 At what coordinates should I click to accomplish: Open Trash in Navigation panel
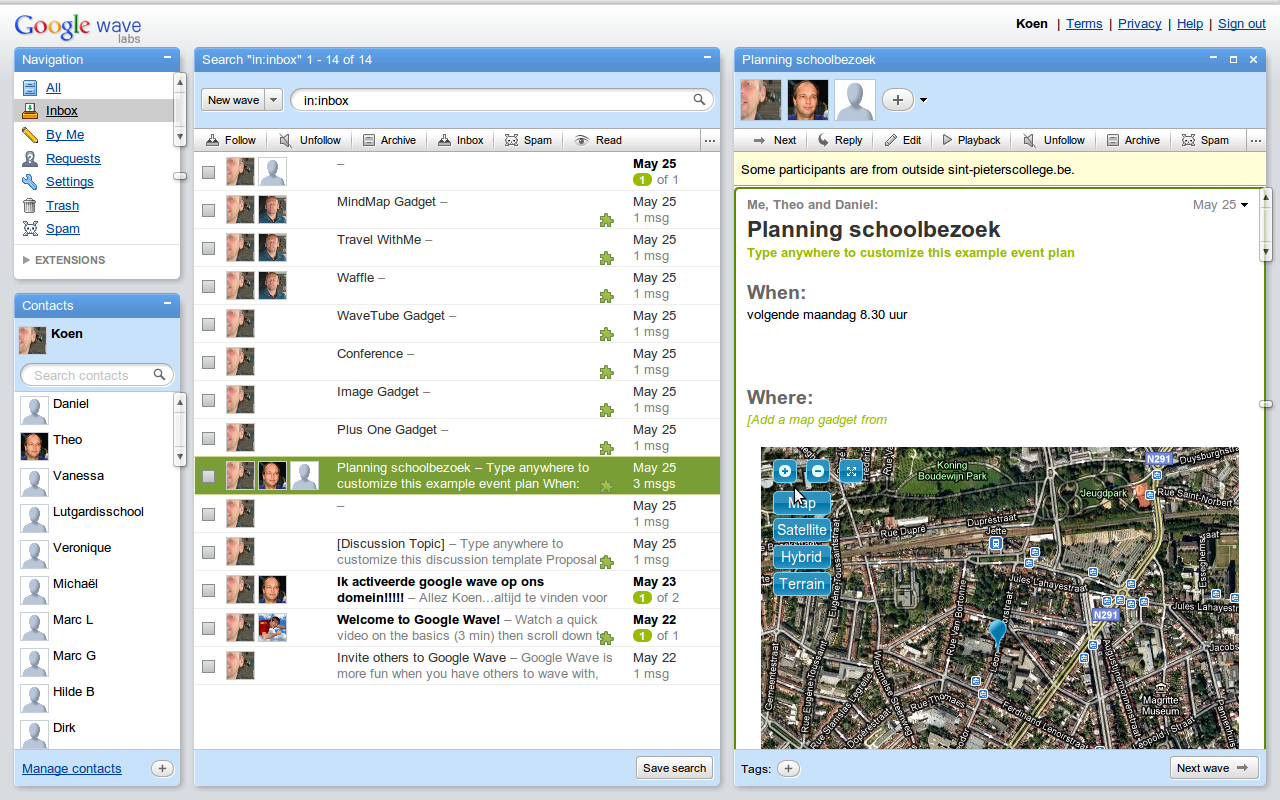(62, 205)
